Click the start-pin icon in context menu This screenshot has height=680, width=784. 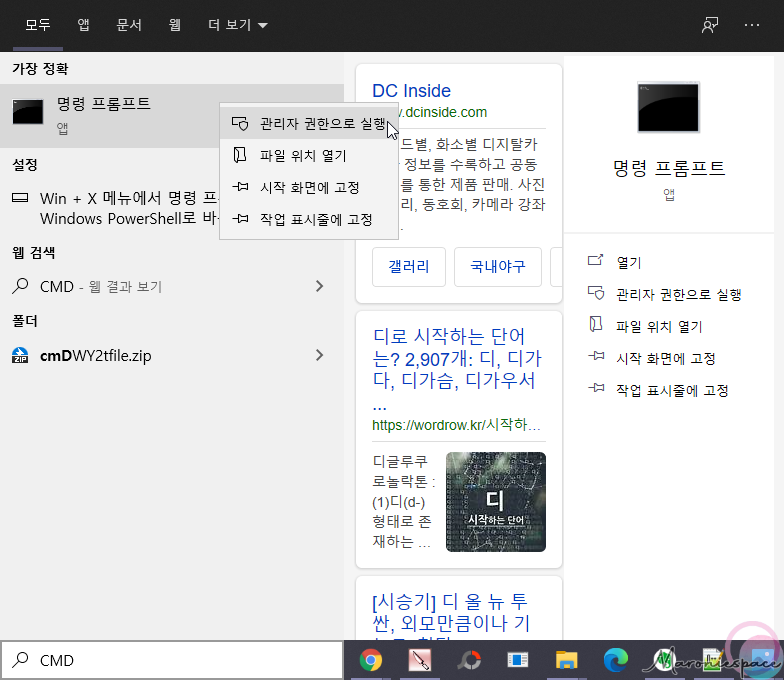coord(240,187)
